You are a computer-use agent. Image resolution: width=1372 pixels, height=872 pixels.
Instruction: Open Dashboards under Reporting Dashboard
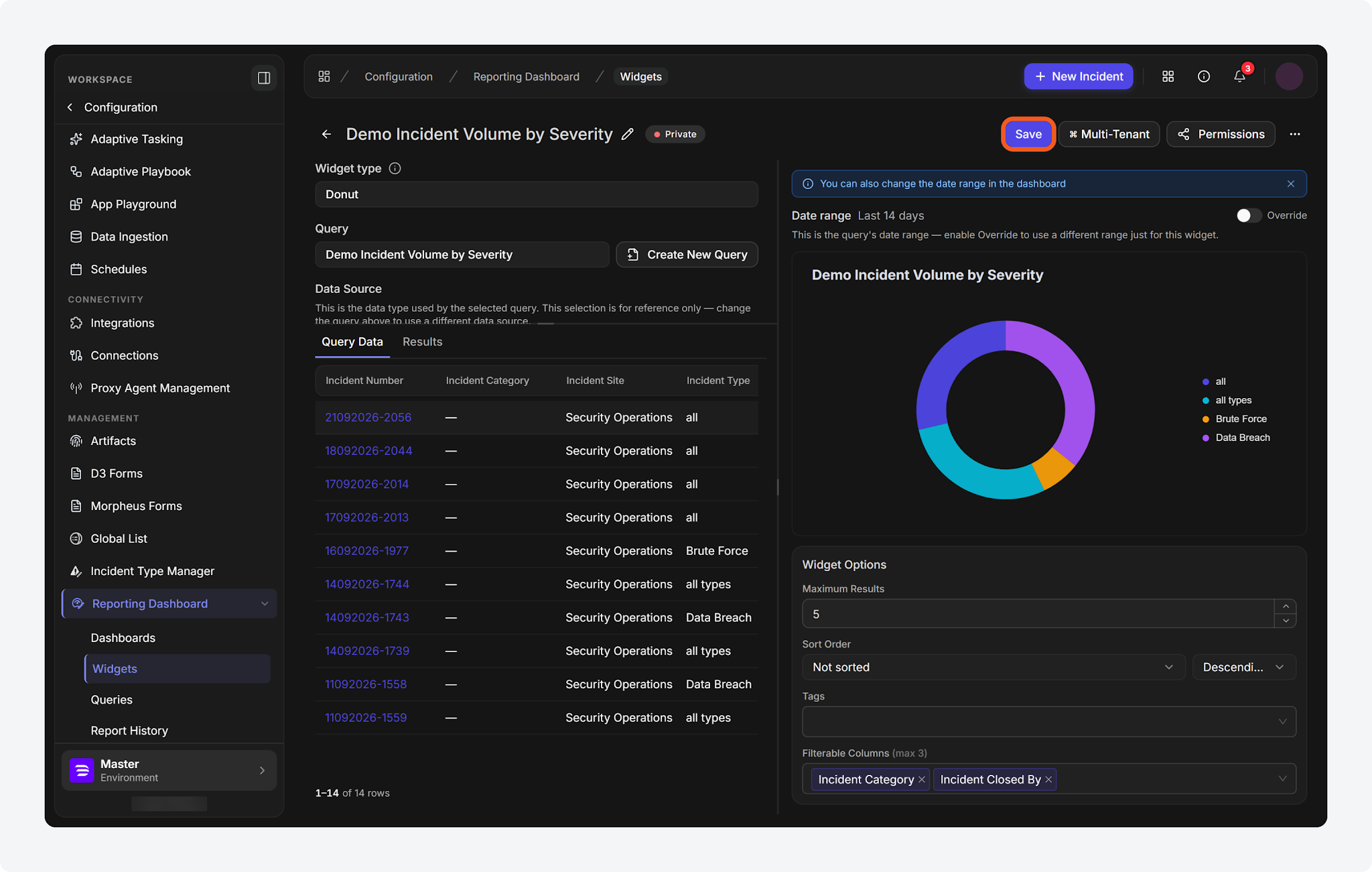[x=123, y=637]
